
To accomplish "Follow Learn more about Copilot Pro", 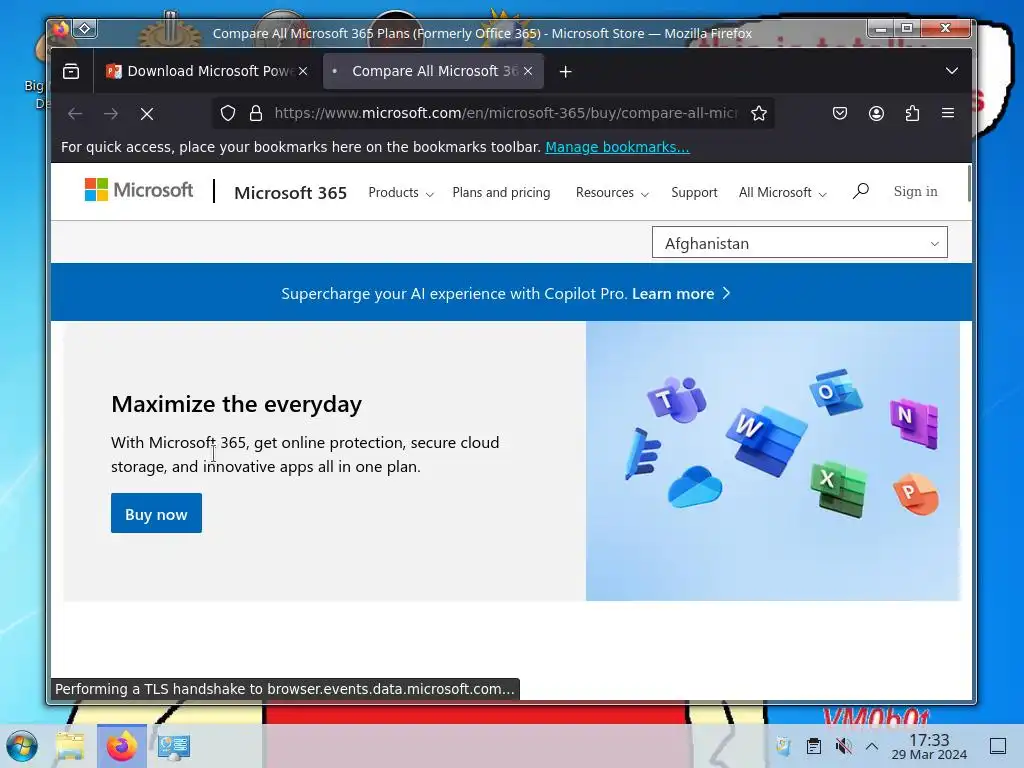I will click(x=680, y=294).
